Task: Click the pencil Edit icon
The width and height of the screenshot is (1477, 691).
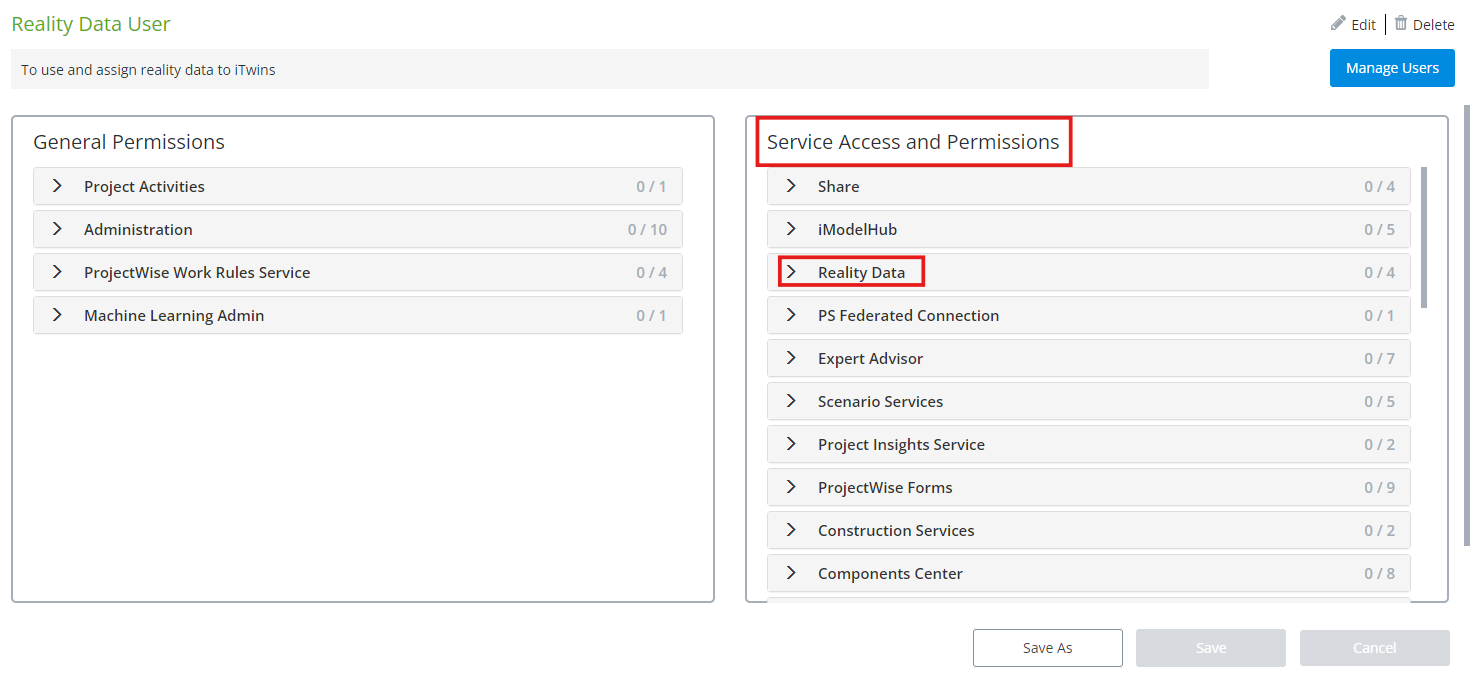Action: tap(1338, 23)
